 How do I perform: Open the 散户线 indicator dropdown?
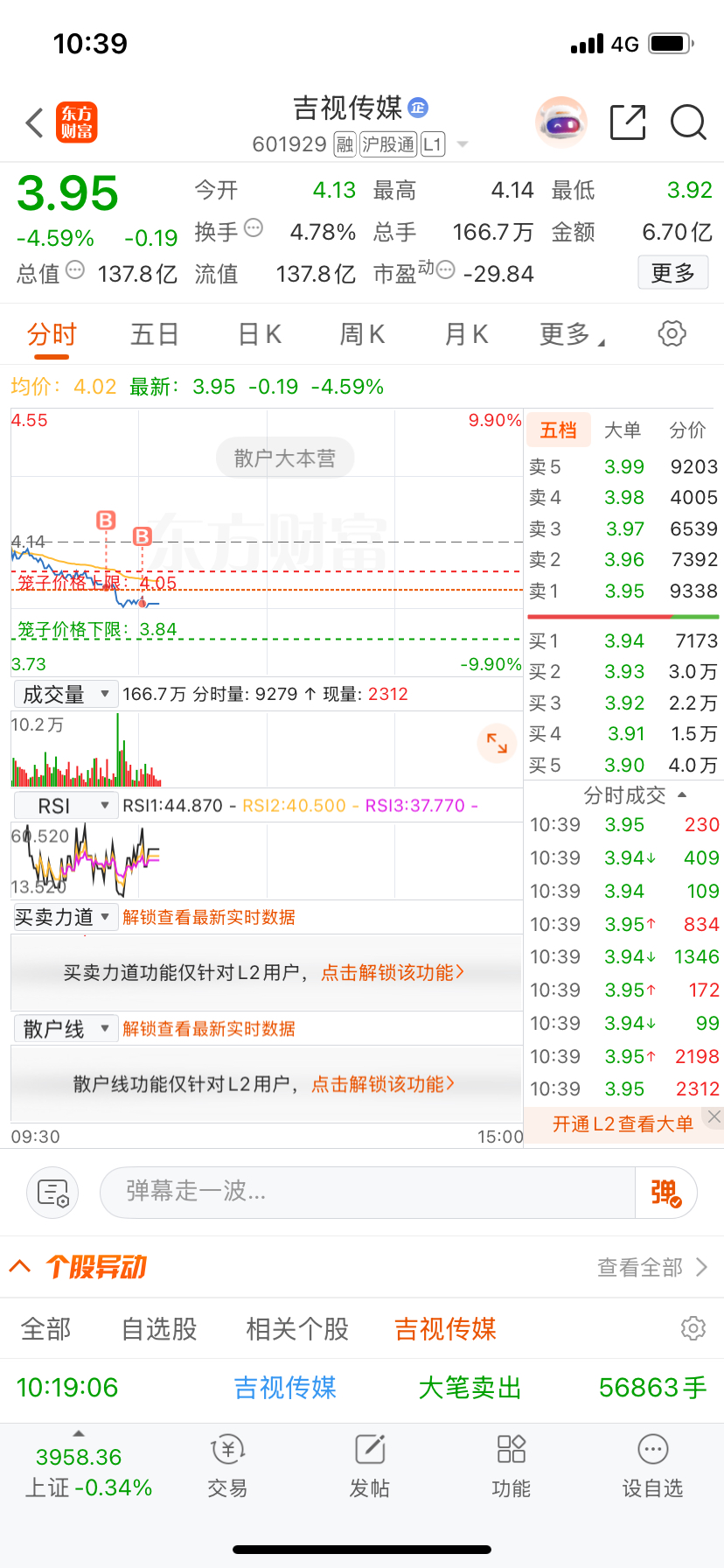coord(66,1028)
